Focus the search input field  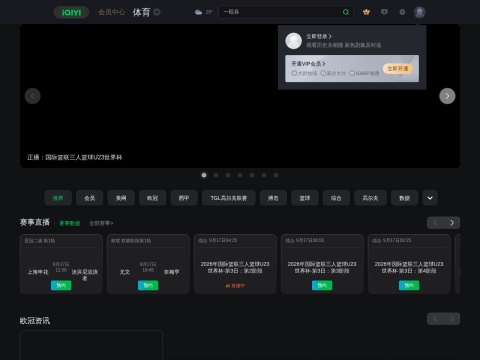coord(280,12)
